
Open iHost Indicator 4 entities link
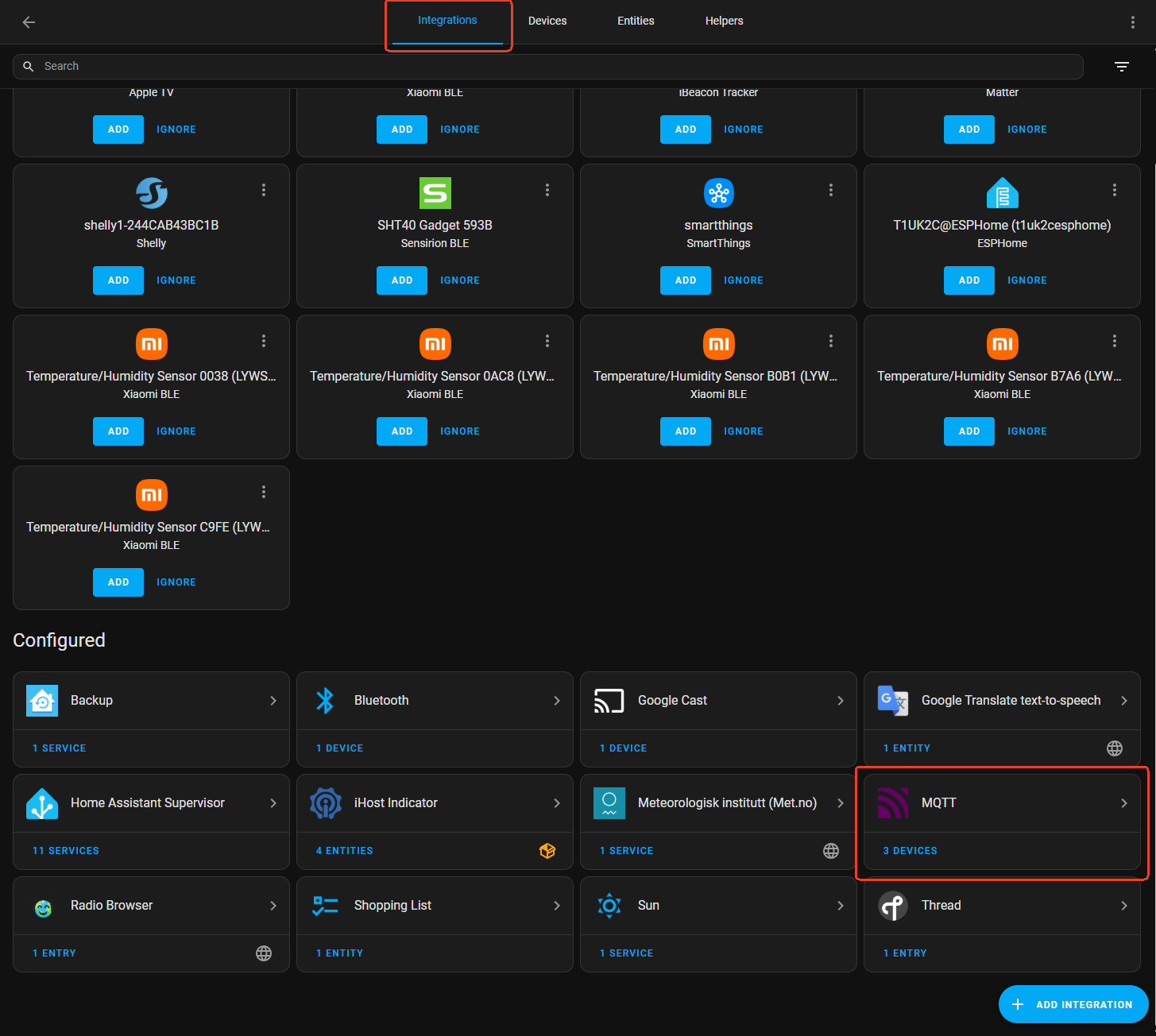pyautogui.click(x=345, y=851)
